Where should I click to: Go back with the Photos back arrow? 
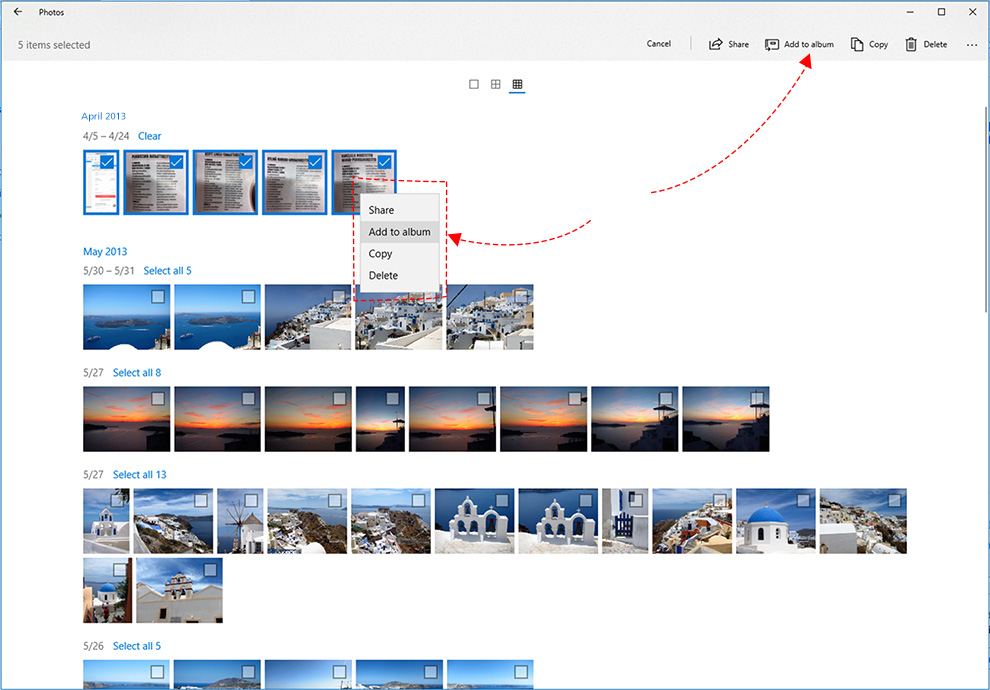(18, 11)
